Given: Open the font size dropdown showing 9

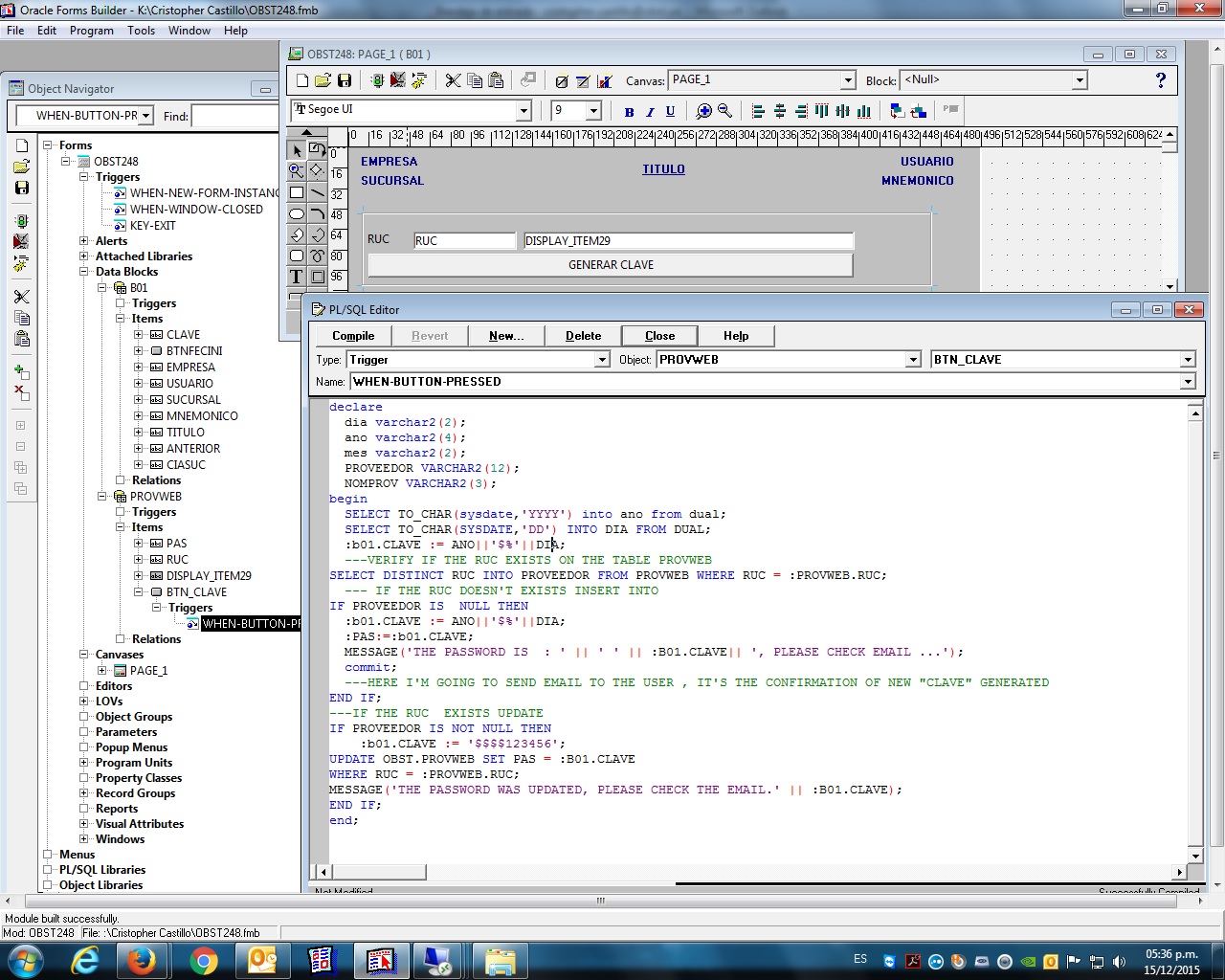Looking at the screenshot, I should [593, 111].
